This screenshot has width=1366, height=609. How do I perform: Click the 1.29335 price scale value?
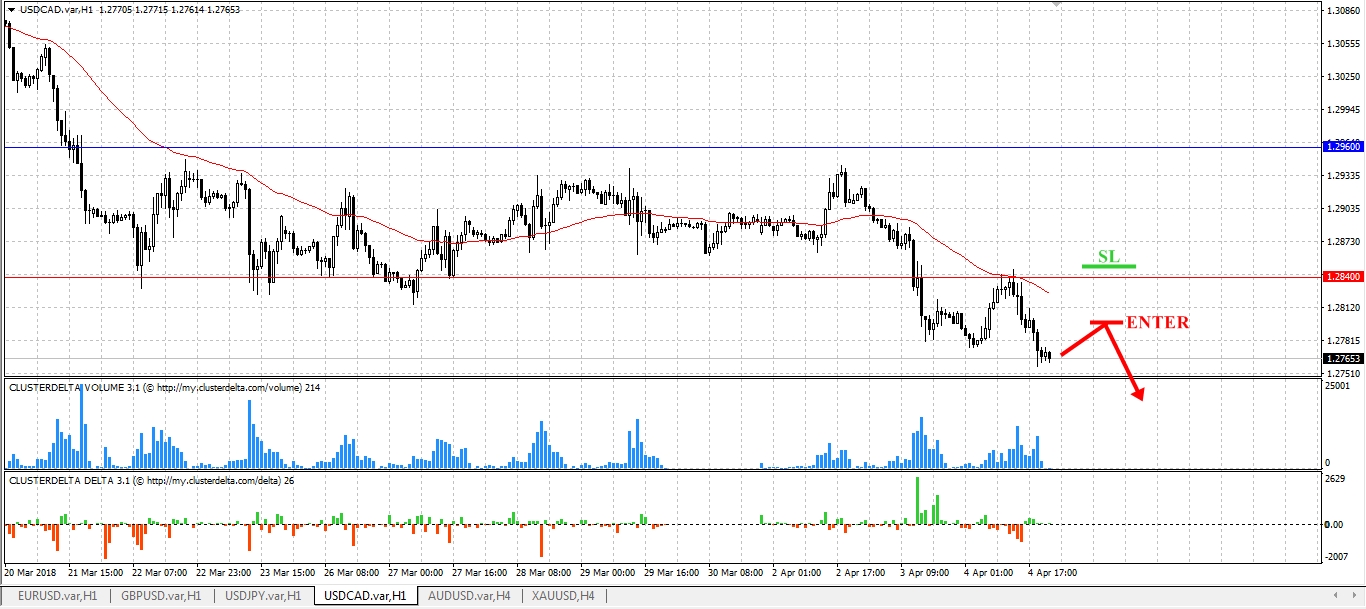1344,175
